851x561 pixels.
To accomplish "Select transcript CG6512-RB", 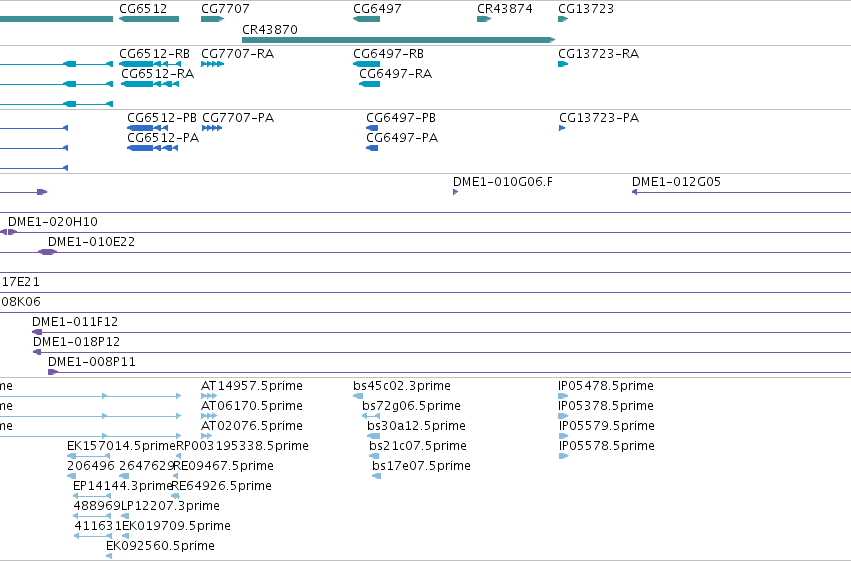I will pos(150,64).
